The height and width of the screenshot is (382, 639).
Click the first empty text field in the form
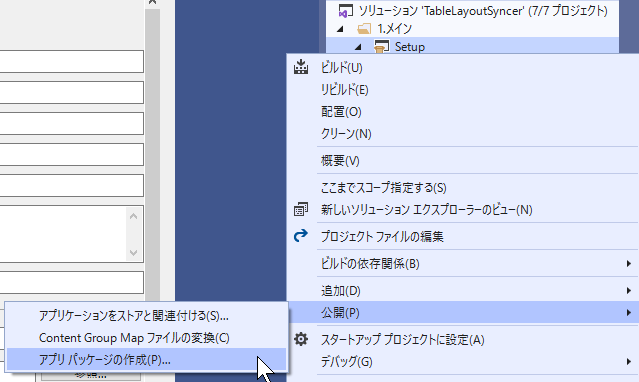pyautogui.click(x=71, y=62)
